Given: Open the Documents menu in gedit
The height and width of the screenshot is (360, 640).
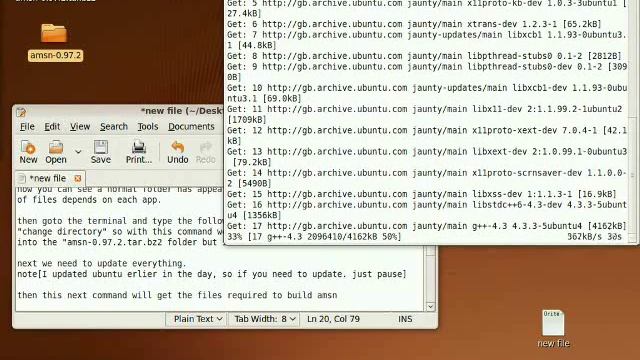Looking at the screenshot, I should 191,127.
